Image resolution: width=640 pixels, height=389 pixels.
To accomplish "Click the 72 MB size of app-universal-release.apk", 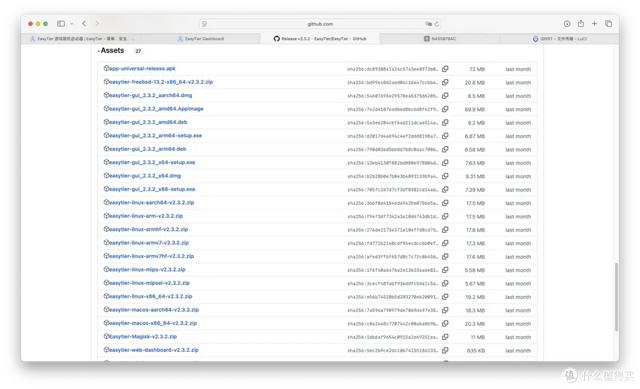I will 477,69.
